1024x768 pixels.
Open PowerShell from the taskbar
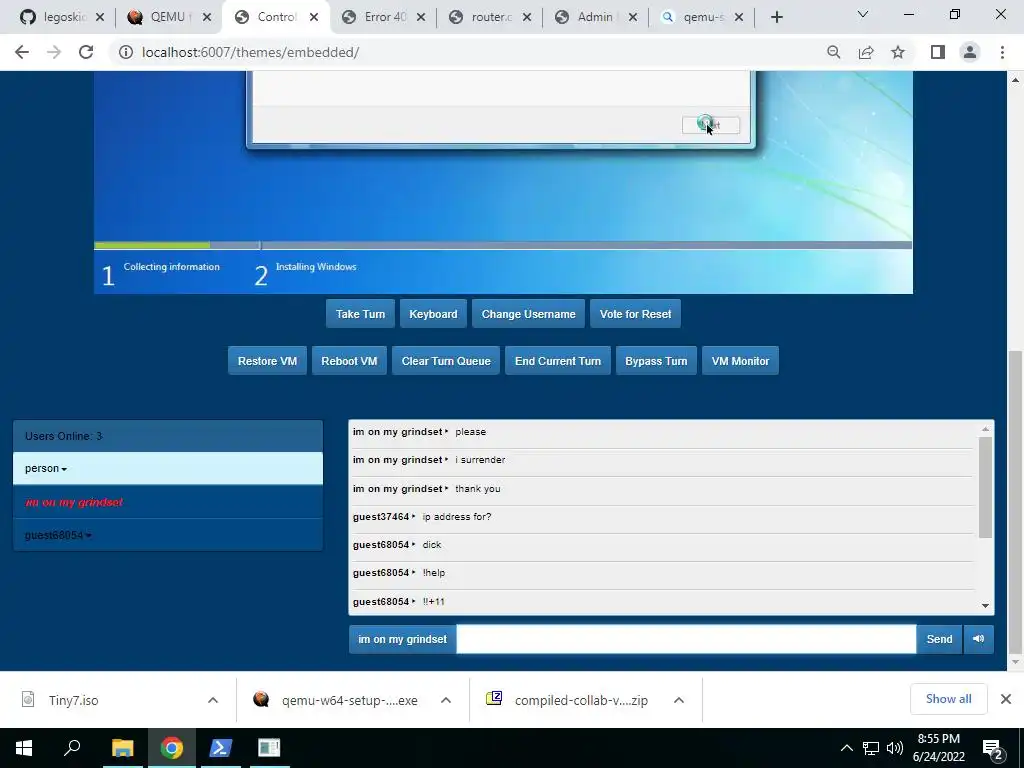pyautogui.click(x=220, y=748)
